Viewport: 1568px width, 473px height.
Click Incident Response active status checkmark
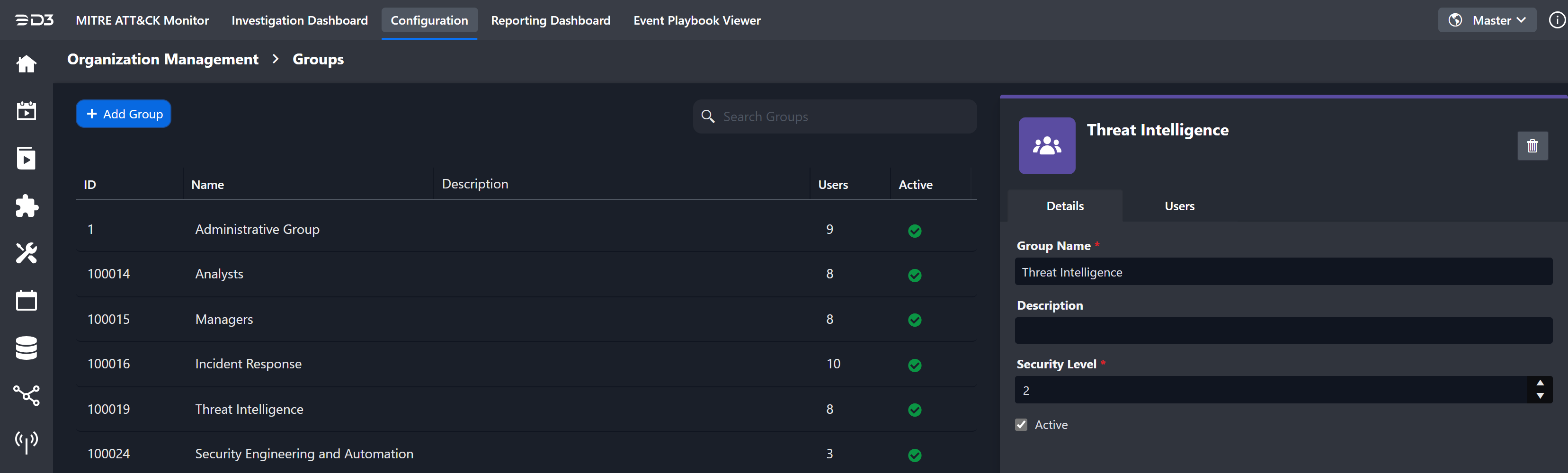click(915, 366)
